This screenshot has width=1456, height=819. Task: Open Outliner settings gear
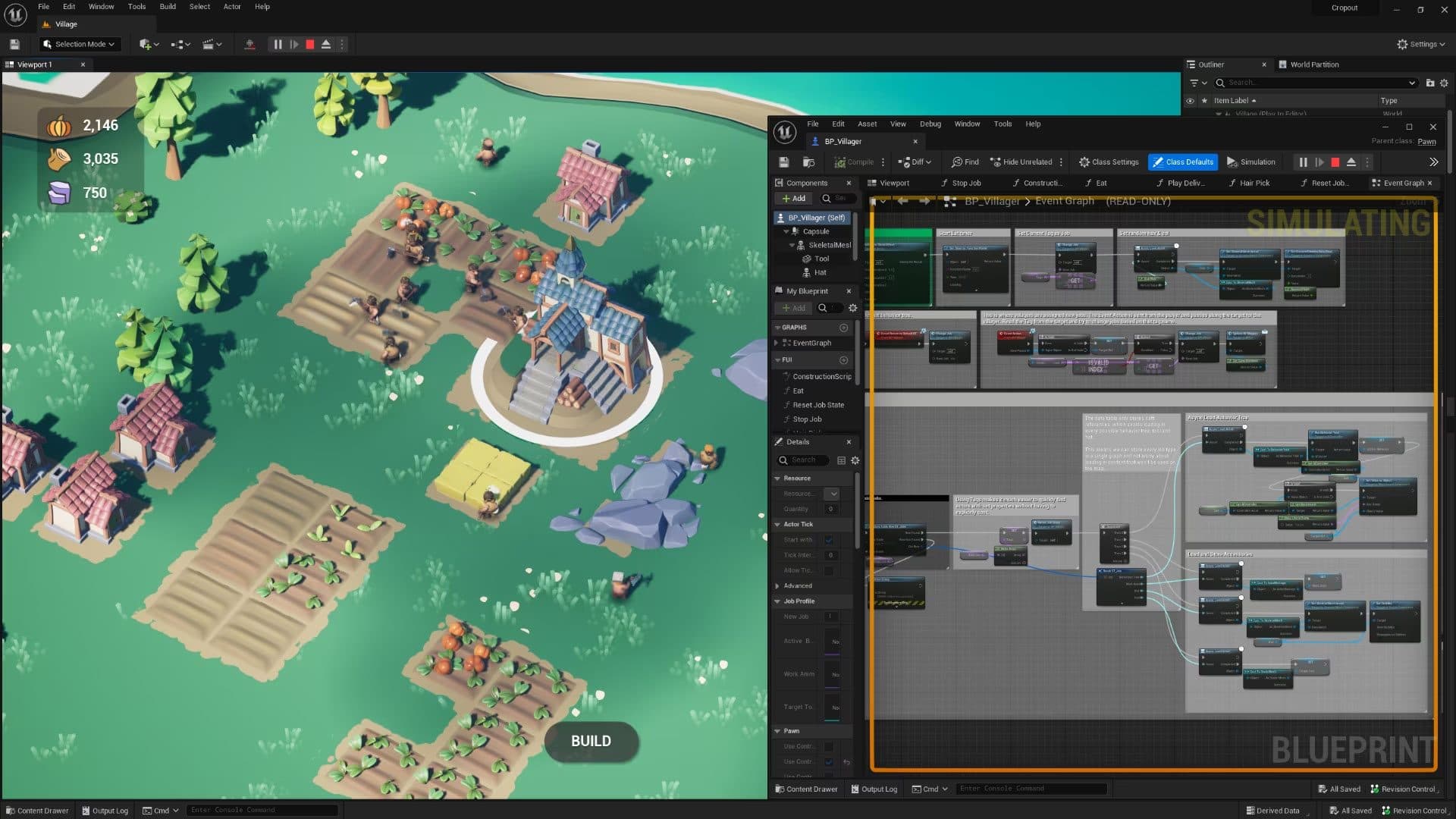(x=1444, y=83)
